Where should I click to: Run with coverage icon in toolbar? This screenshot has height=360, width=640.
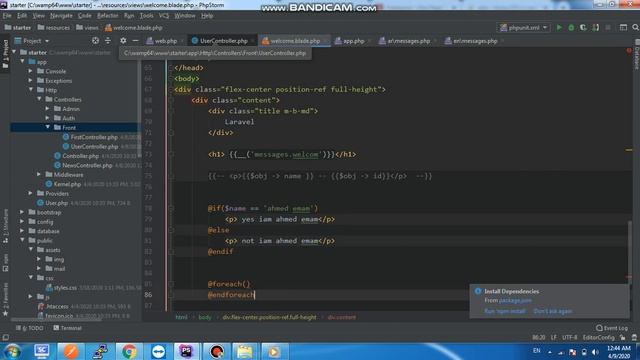click(x=583, y=28)
